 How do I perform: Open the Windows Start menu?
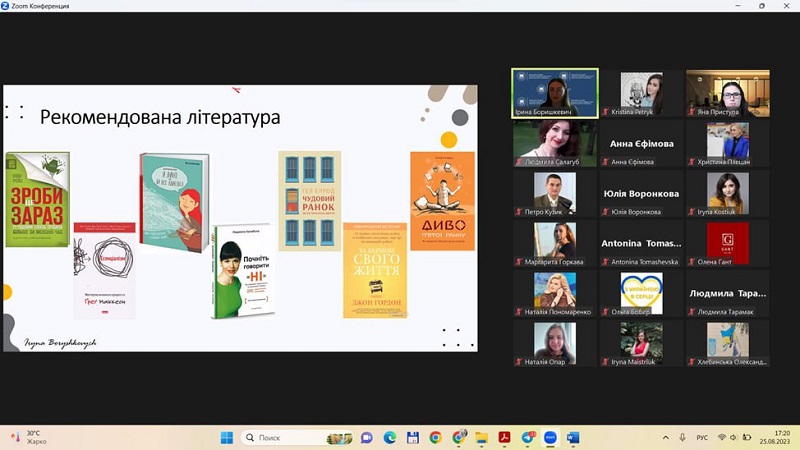point(227,438)
